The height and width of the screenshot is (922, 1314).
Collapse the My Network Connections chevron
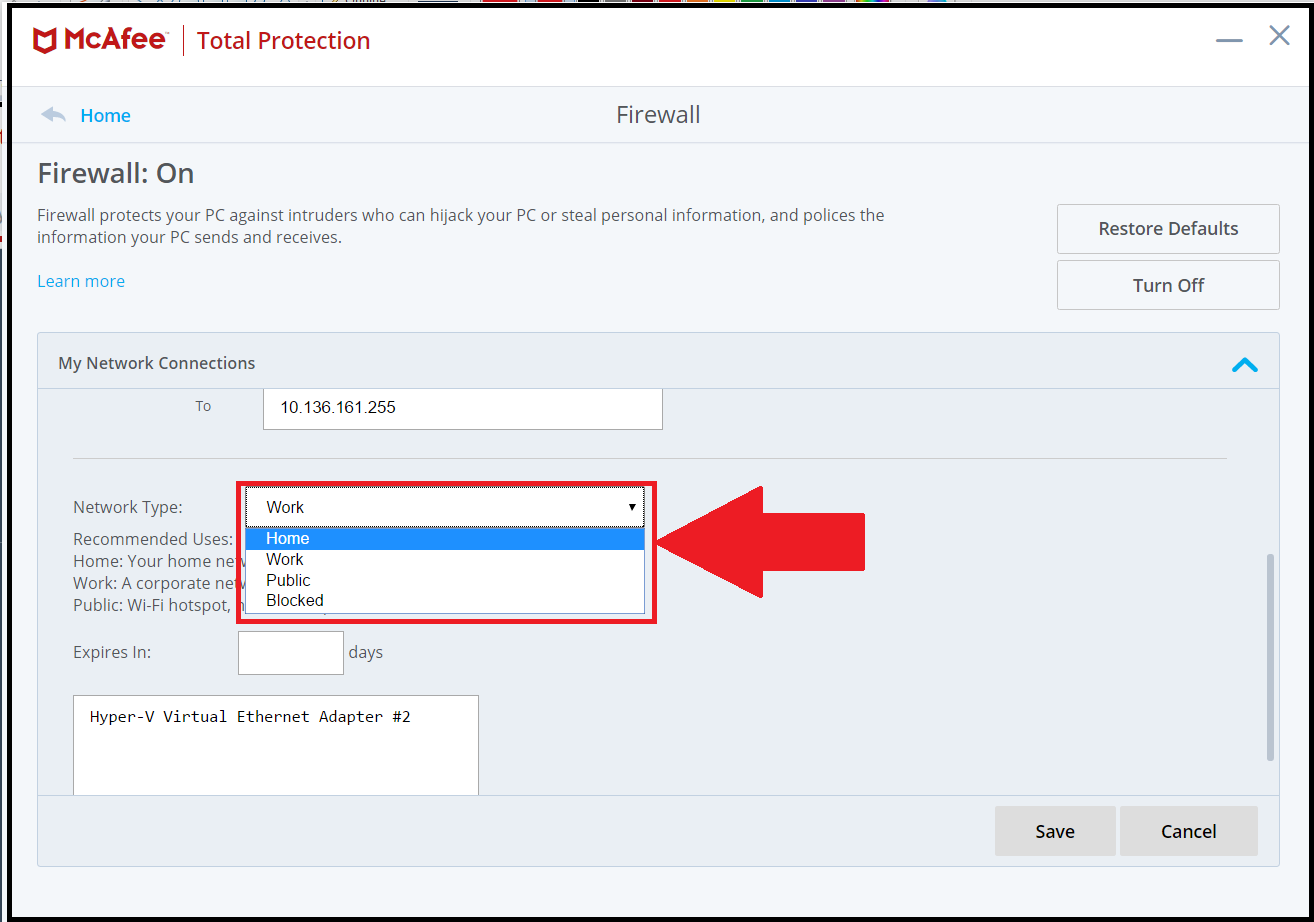point(1244,364)
